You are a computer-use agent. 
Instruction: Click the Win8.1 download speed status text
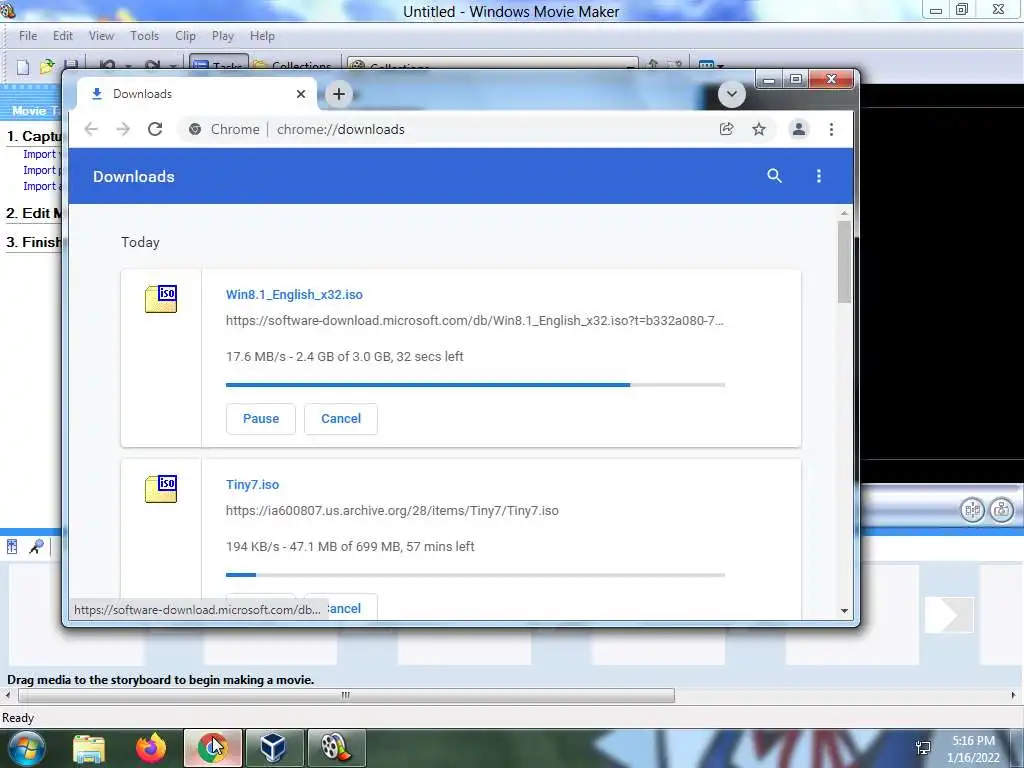(x=344, y=357)
